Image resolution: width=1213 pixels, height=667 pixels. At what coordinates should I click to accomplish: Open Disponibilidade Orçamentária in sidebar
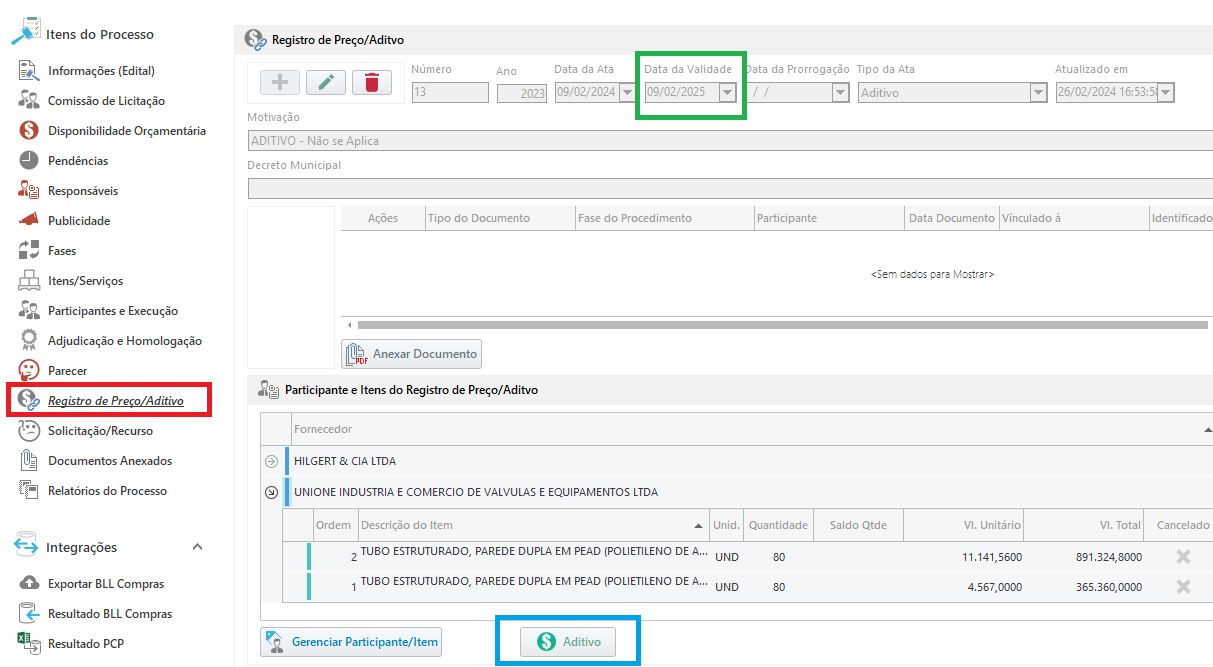tap(126, 131)
